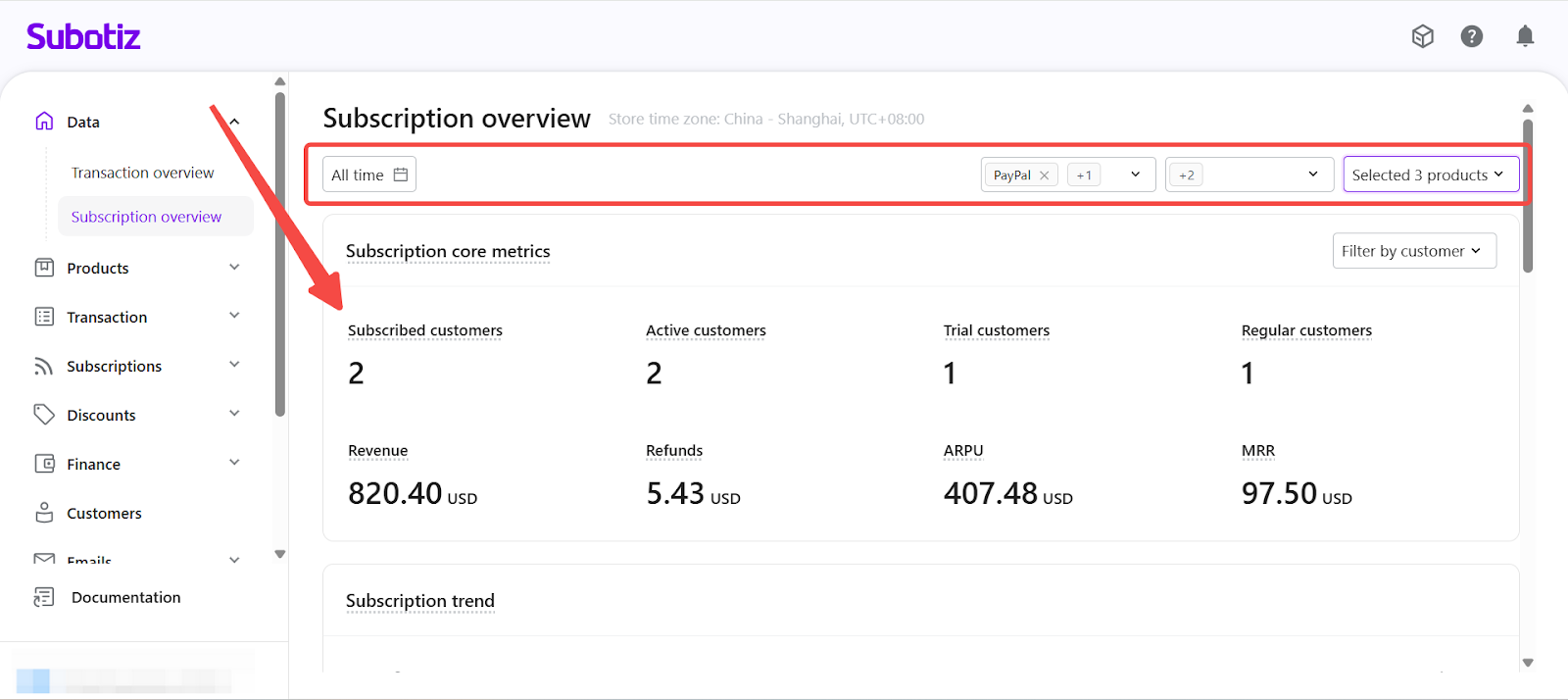The height and width of the screenshot is (700, 1568).
Task: Open the payment method dropdown arrow
Action: [1135, 175]
